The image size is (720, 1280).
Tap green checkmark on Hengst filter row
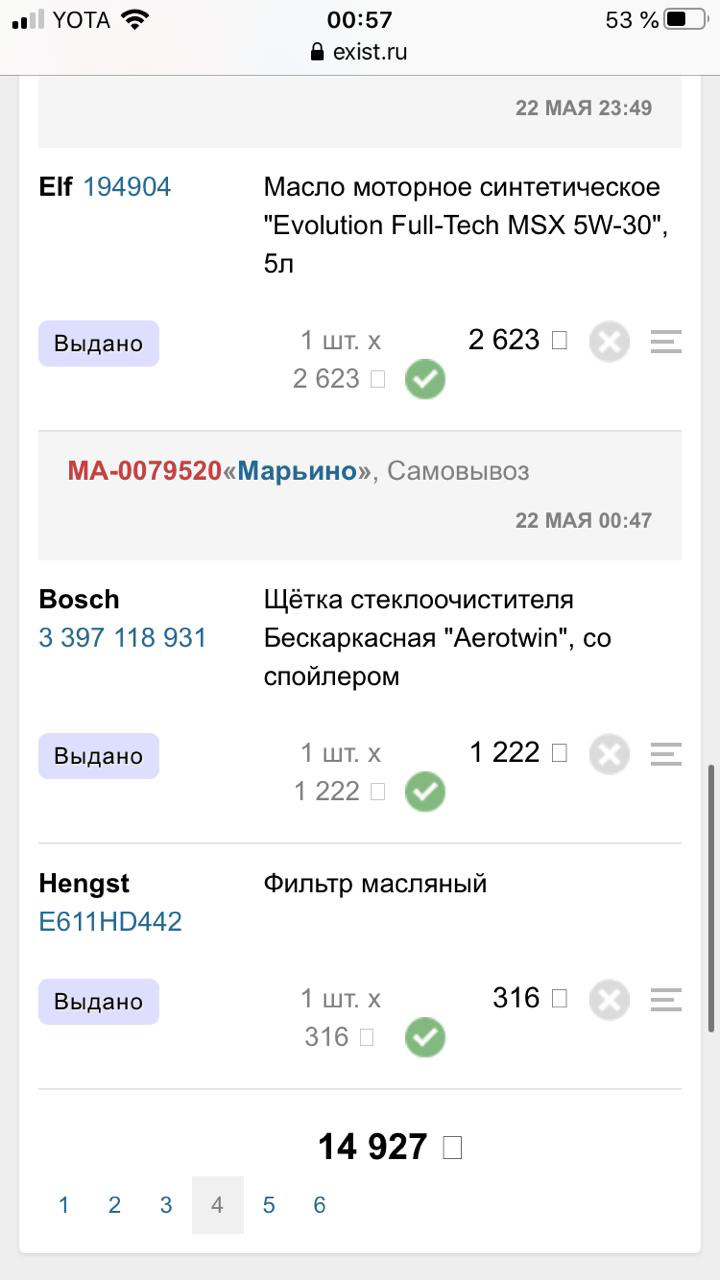(x=425, y=1038)
